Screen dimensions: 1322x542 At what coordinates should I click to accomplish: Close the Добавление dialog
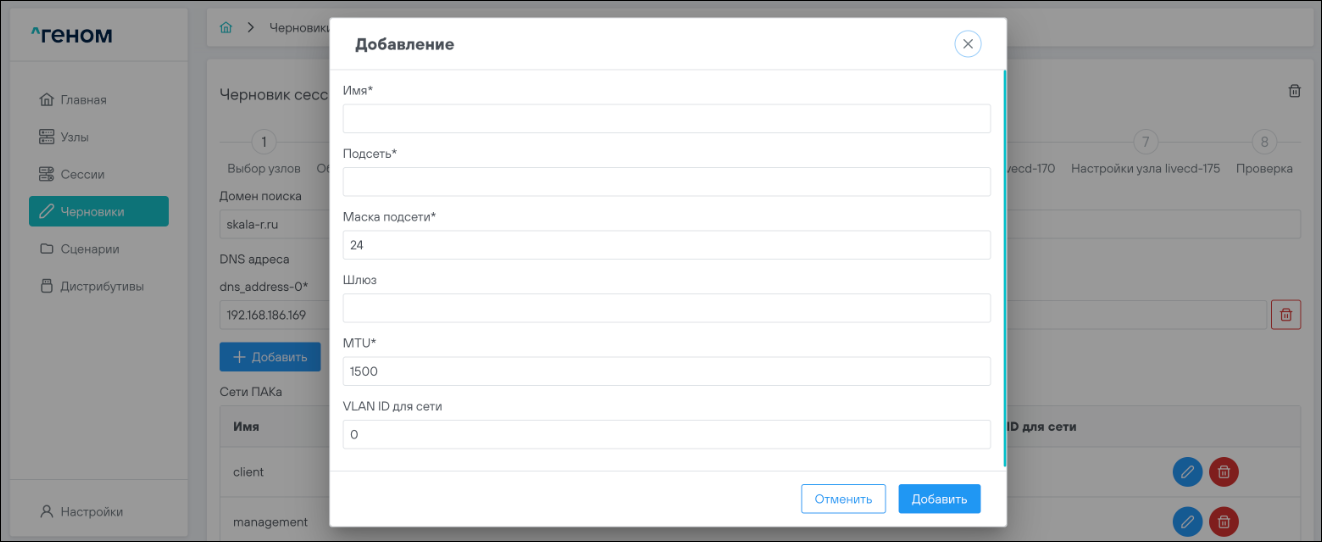[x=967, y=44]
